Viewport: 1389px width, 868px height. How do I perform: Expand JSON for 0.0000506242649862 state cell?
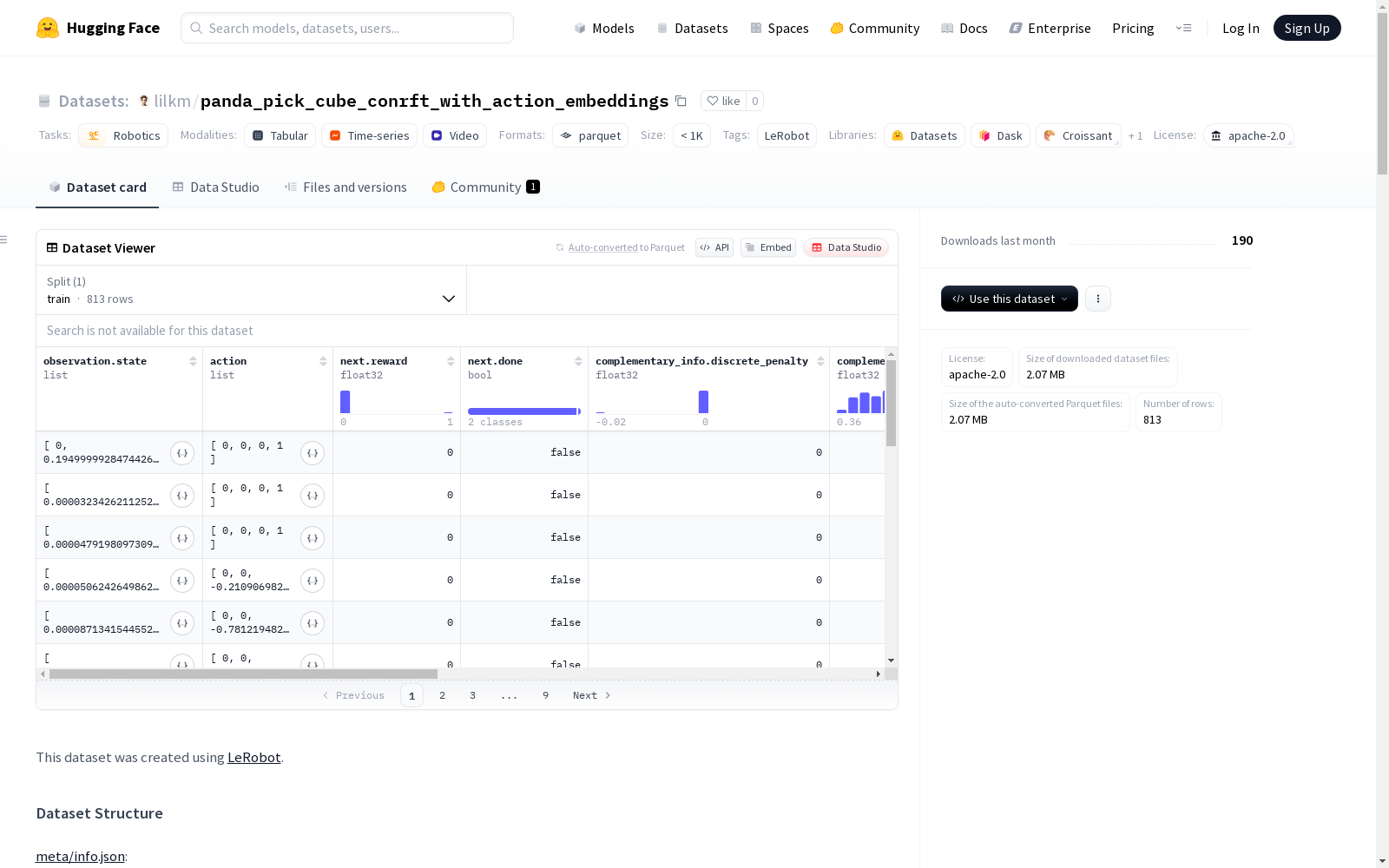tap(182, 581)
